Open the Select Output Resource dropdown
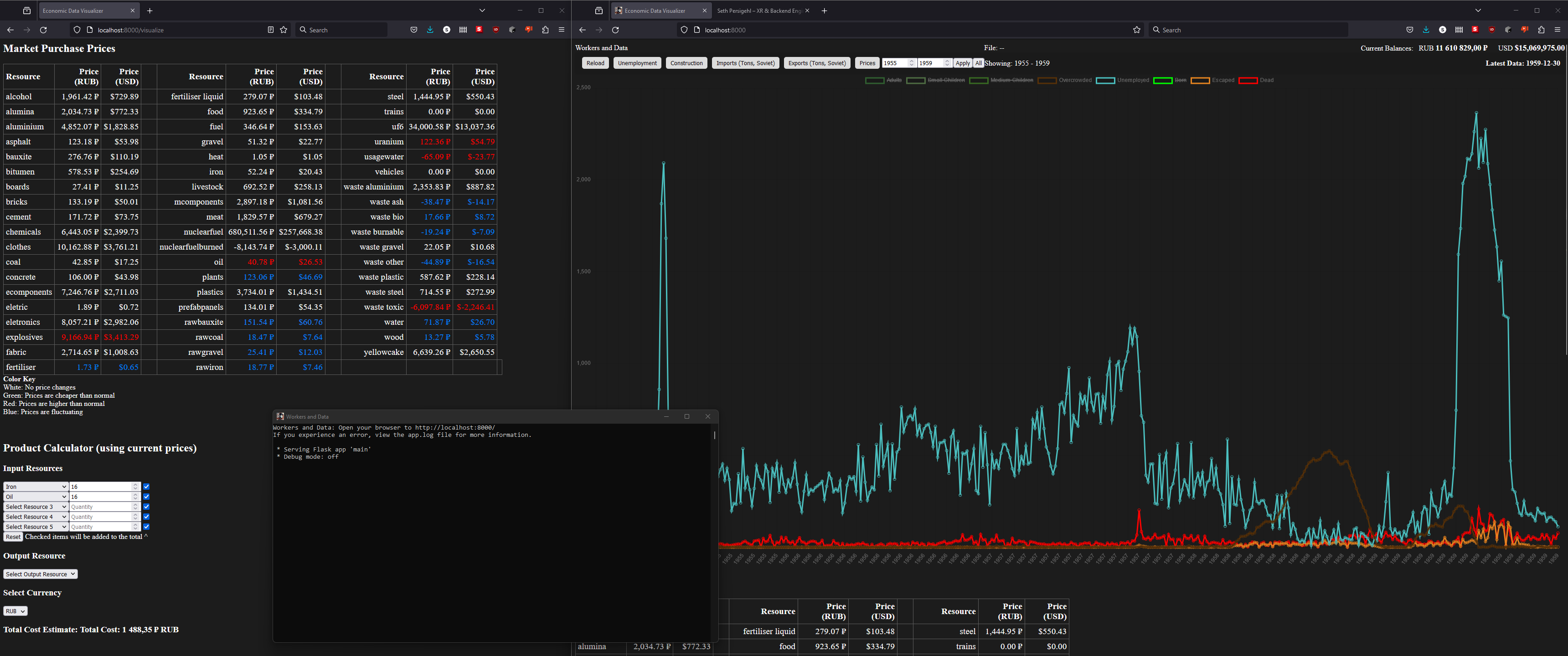 pos(40,574)
